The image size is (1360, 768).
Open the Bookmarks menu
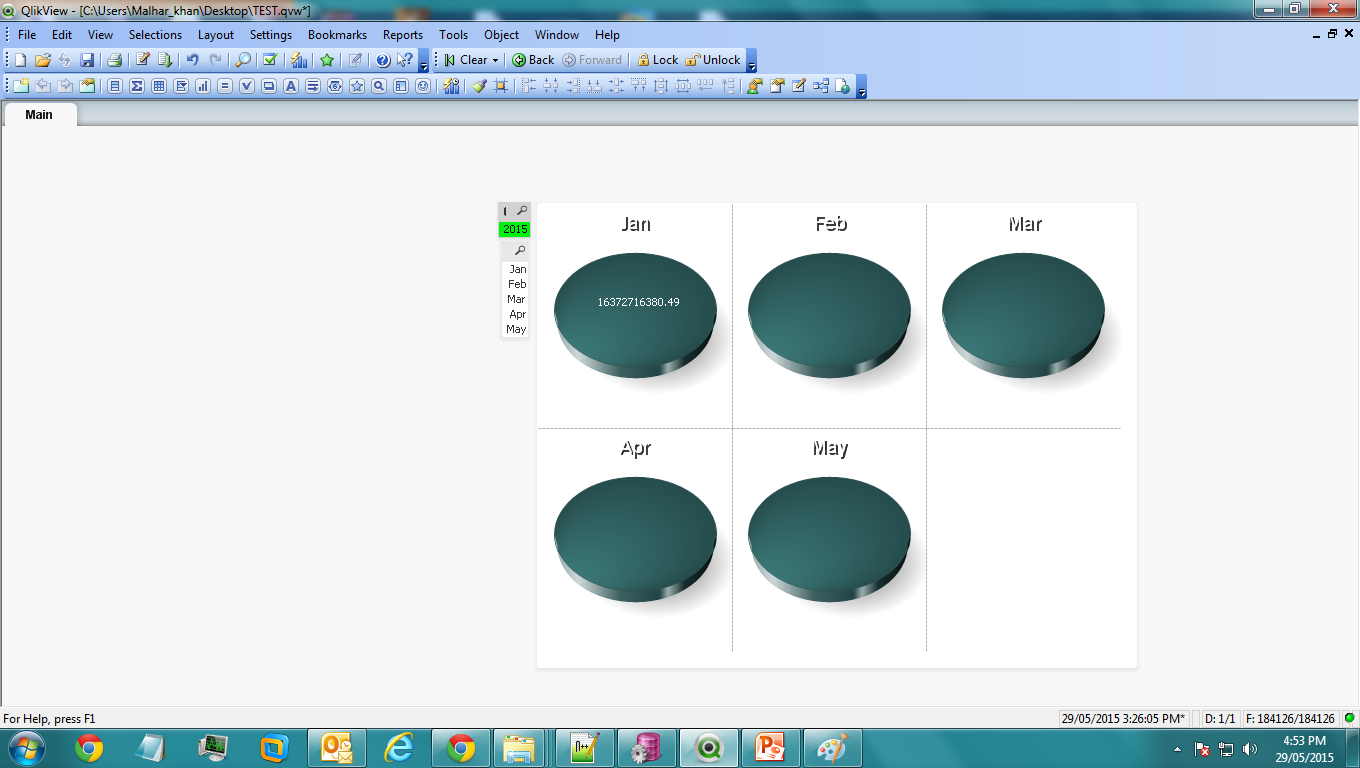(x=337, y=35)
